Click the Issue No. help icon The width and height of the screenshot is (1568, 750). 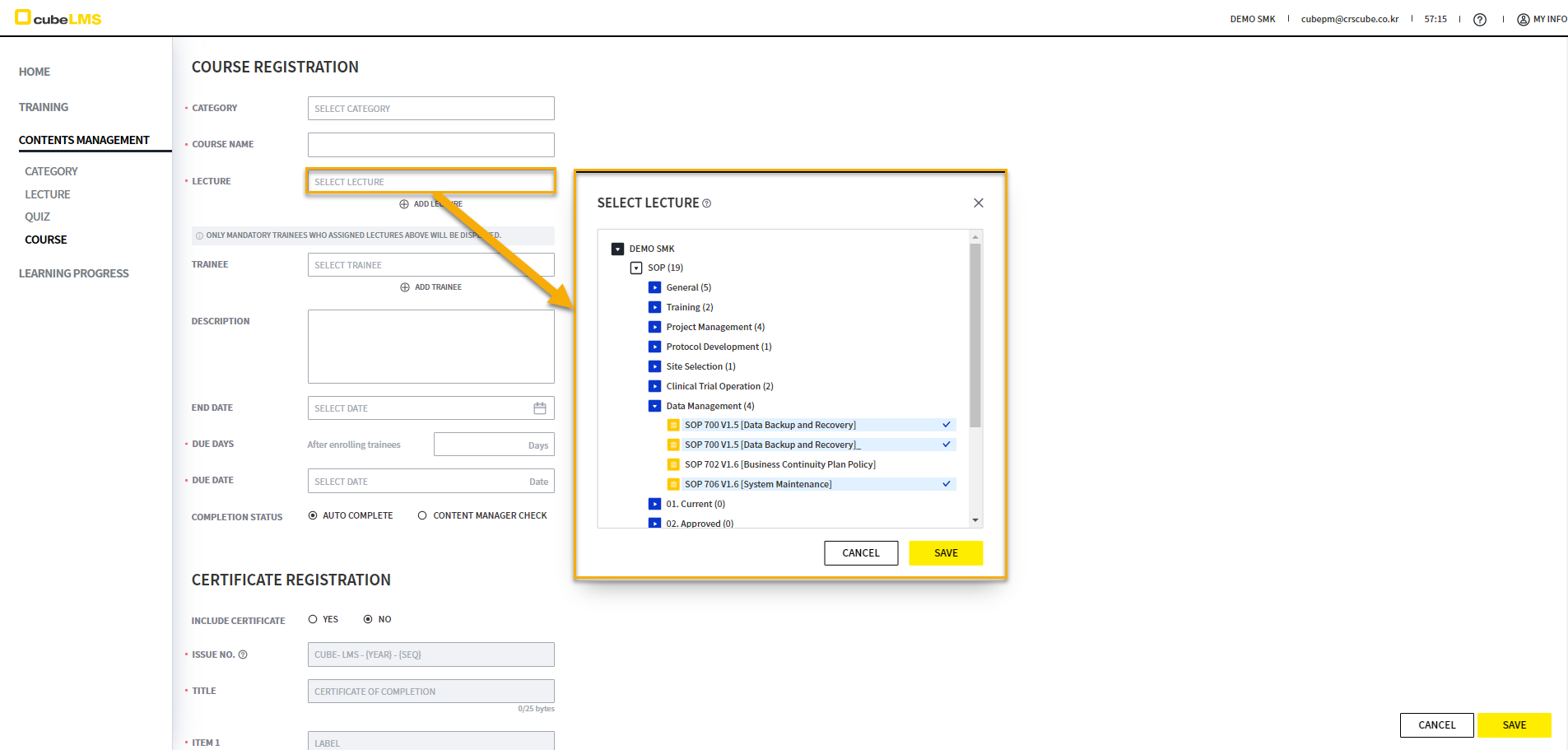[x=243, y=655]
